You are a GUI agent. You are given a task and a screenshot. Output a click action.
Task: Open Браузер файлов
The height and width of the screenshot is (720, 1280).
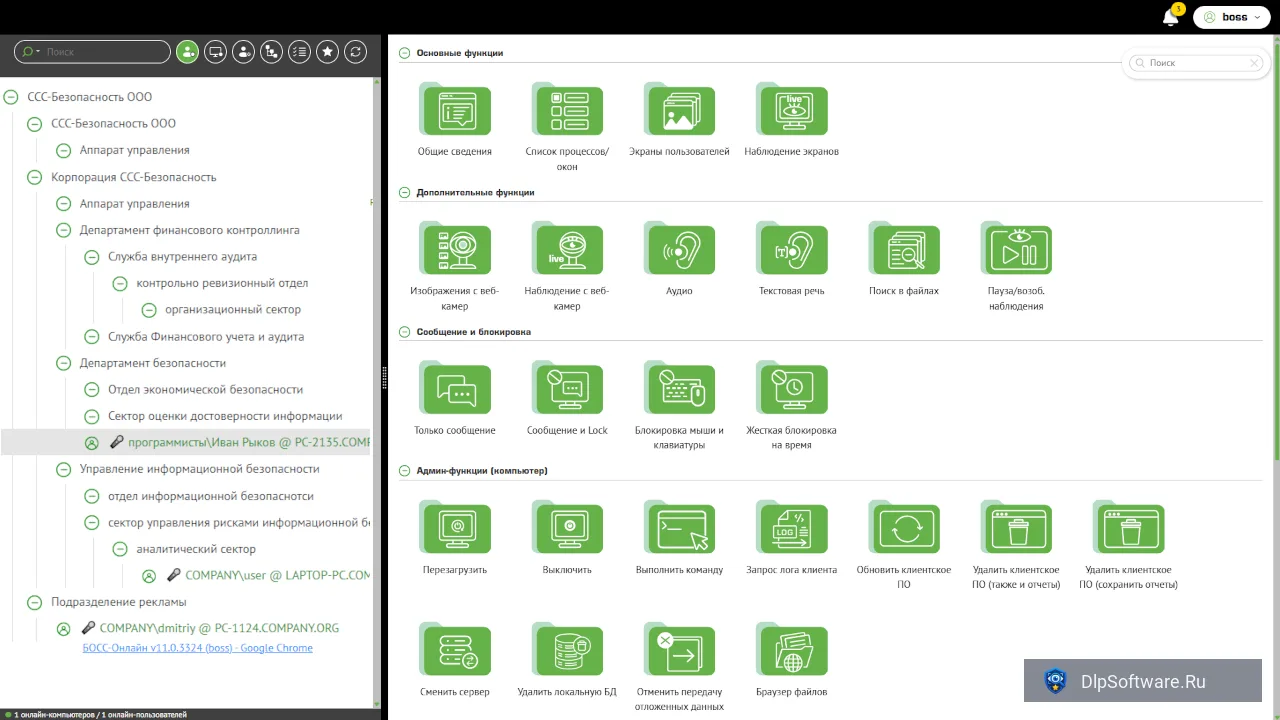point(792,649)
